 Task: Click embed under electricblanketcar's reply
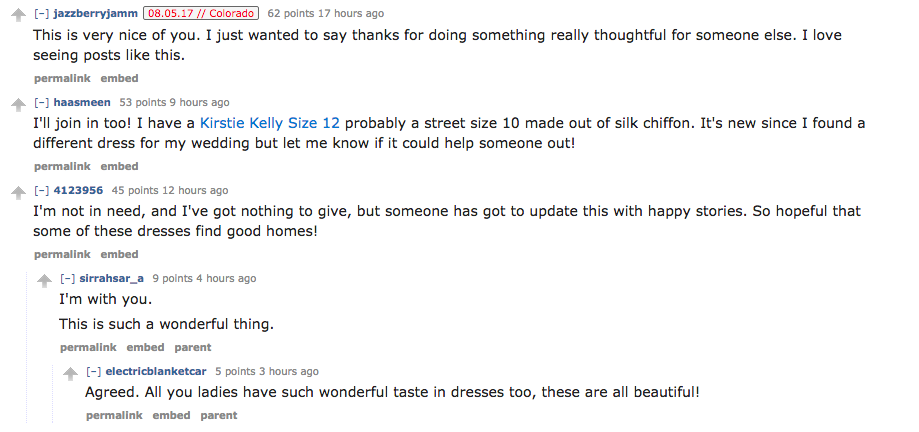171,415
